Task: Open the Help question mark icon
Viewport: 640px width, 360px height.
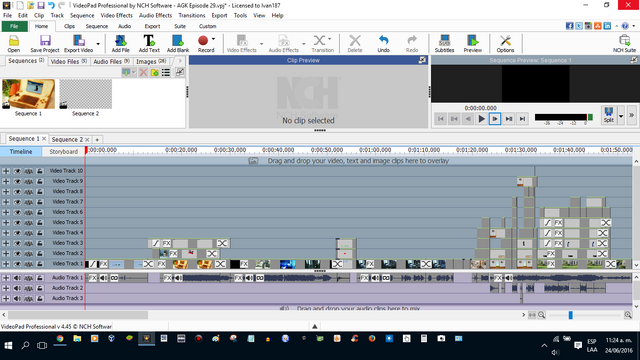Action: [x=625, y=26]
